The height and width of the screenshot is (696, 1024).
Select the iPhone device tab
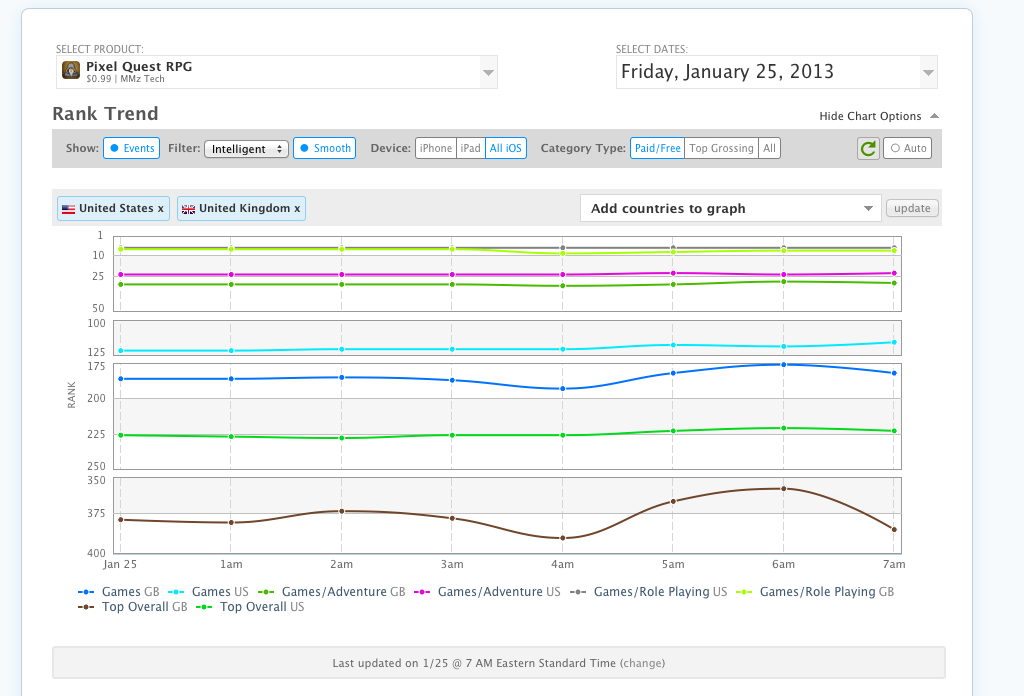coord(436,148)
